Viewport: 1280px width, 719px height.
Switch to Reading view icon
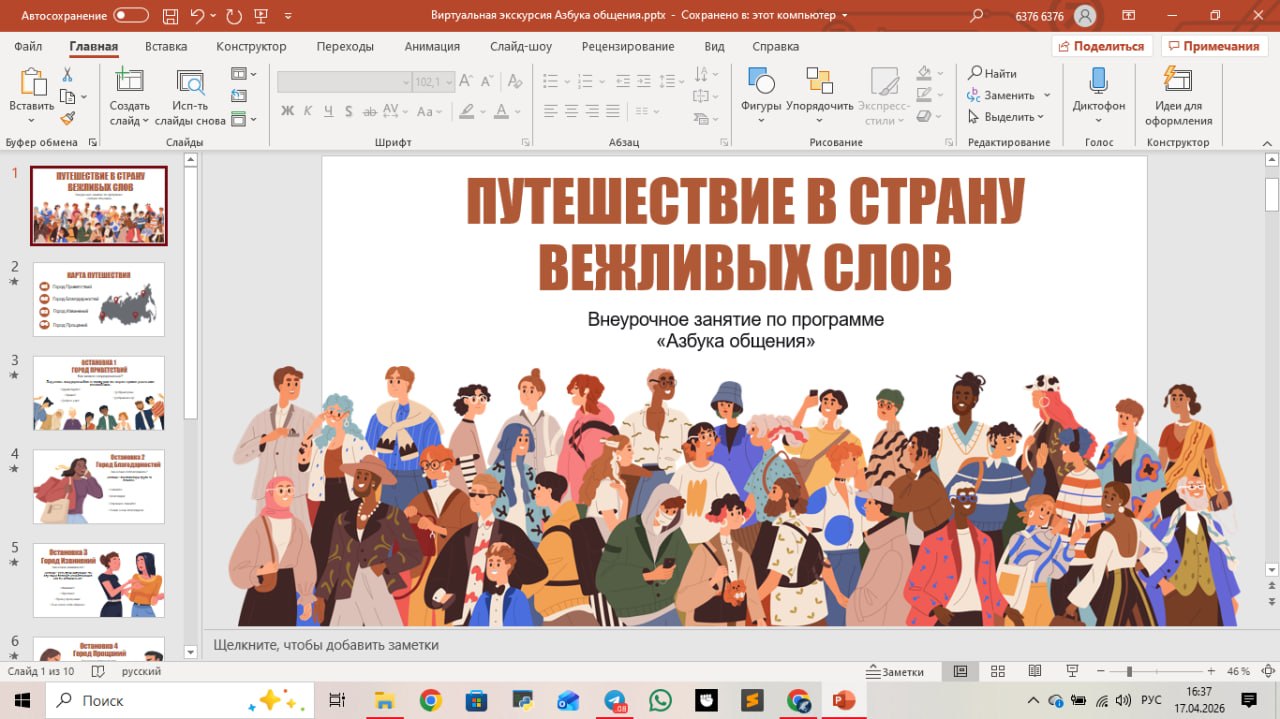(x=1034, y=672)
